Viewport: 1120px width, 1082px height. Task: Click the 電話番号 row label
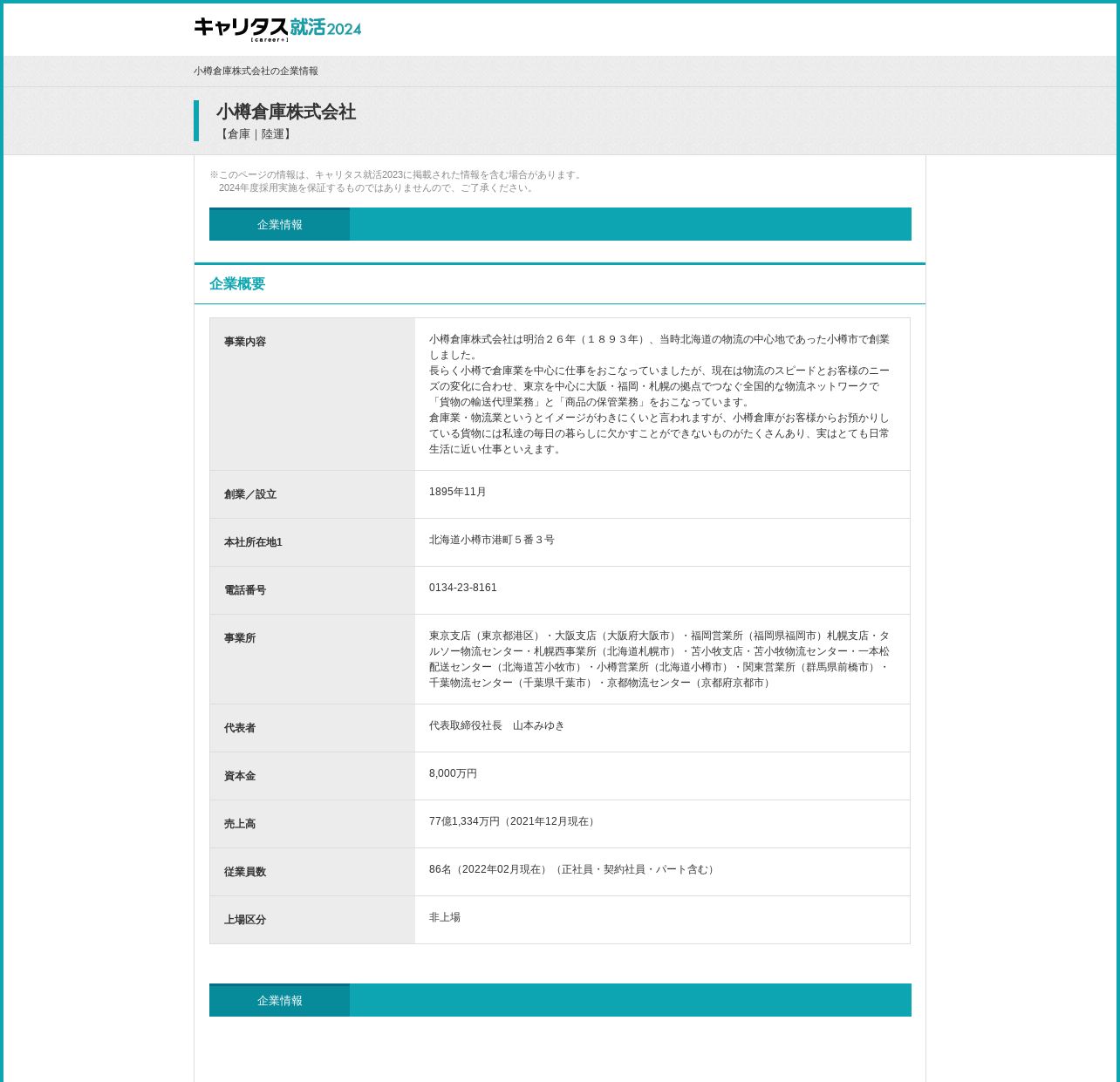[x=245, y=590]
